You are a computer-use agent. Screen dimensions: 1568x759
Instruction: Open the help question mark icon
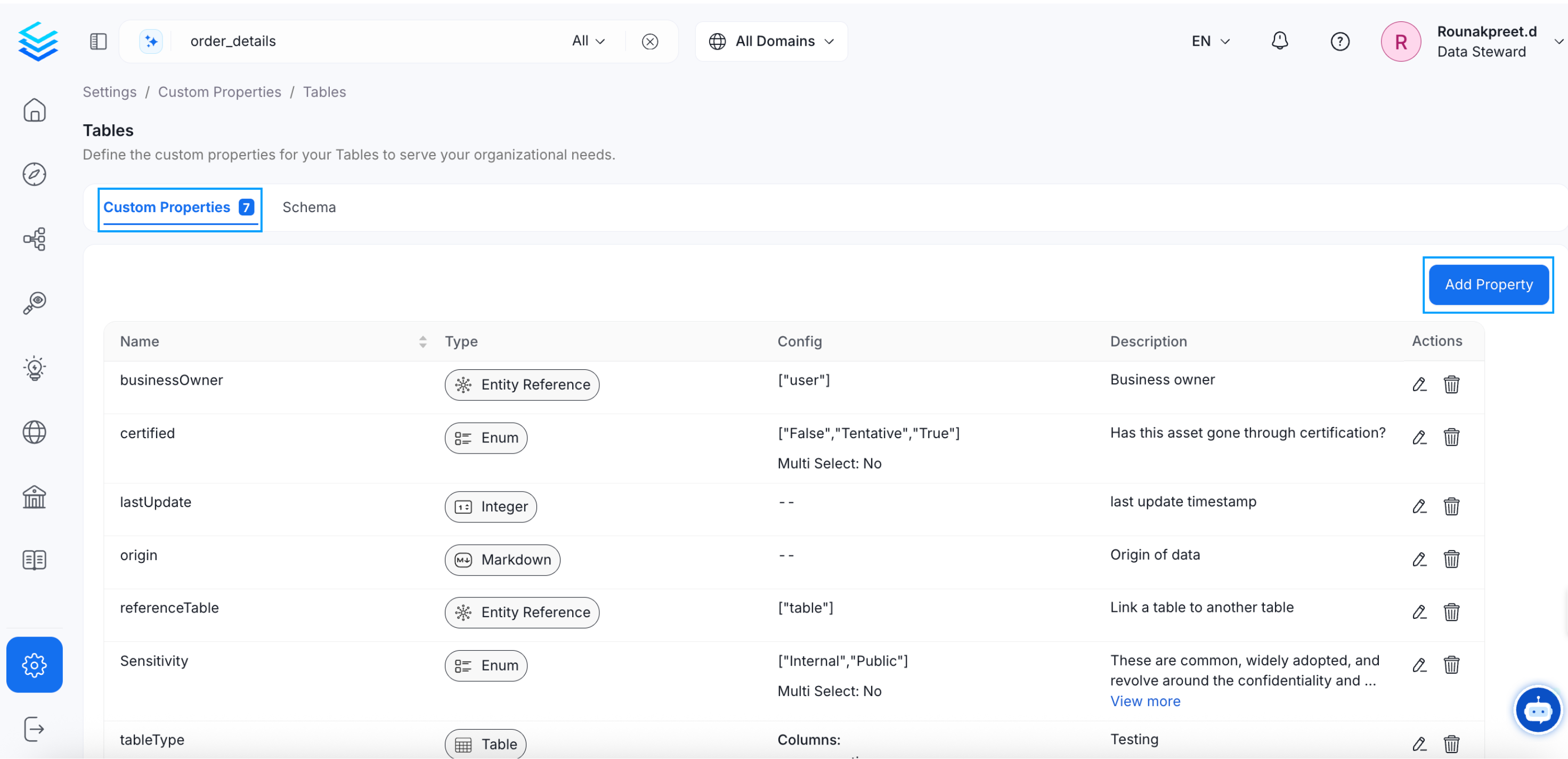[x=1340, y=42]
